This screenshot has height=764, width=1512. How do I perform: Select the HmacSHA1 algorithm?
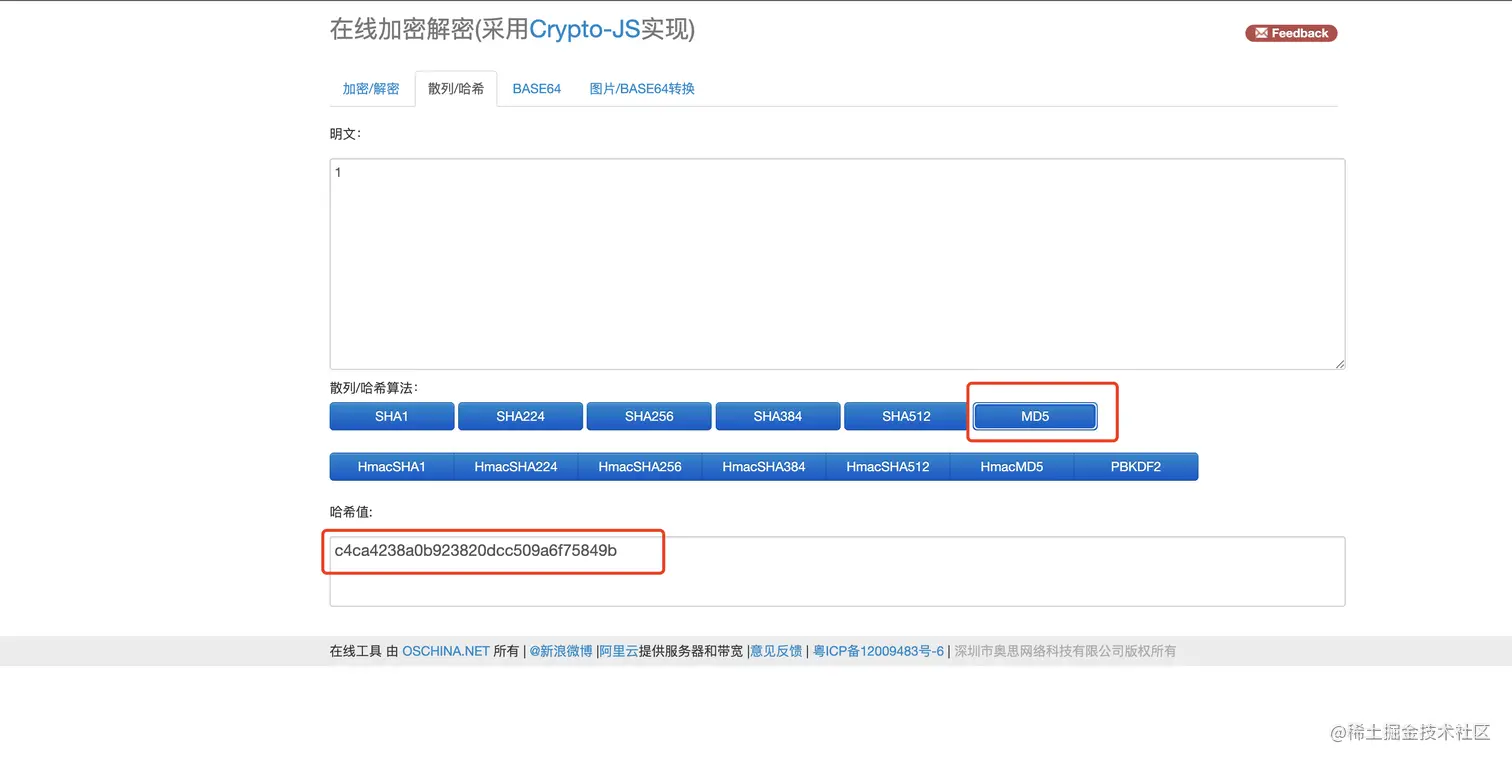click(392, 466)
